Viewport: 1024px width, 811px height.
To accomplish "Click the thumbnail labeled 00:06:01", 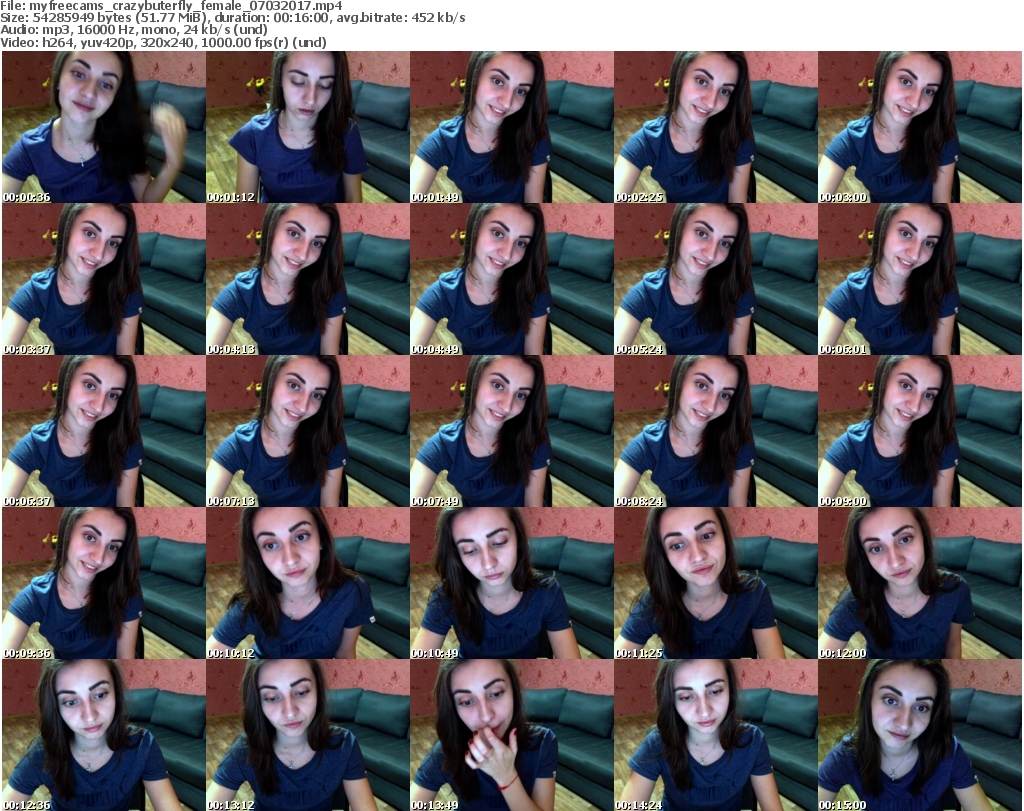I will coord(920,279).
